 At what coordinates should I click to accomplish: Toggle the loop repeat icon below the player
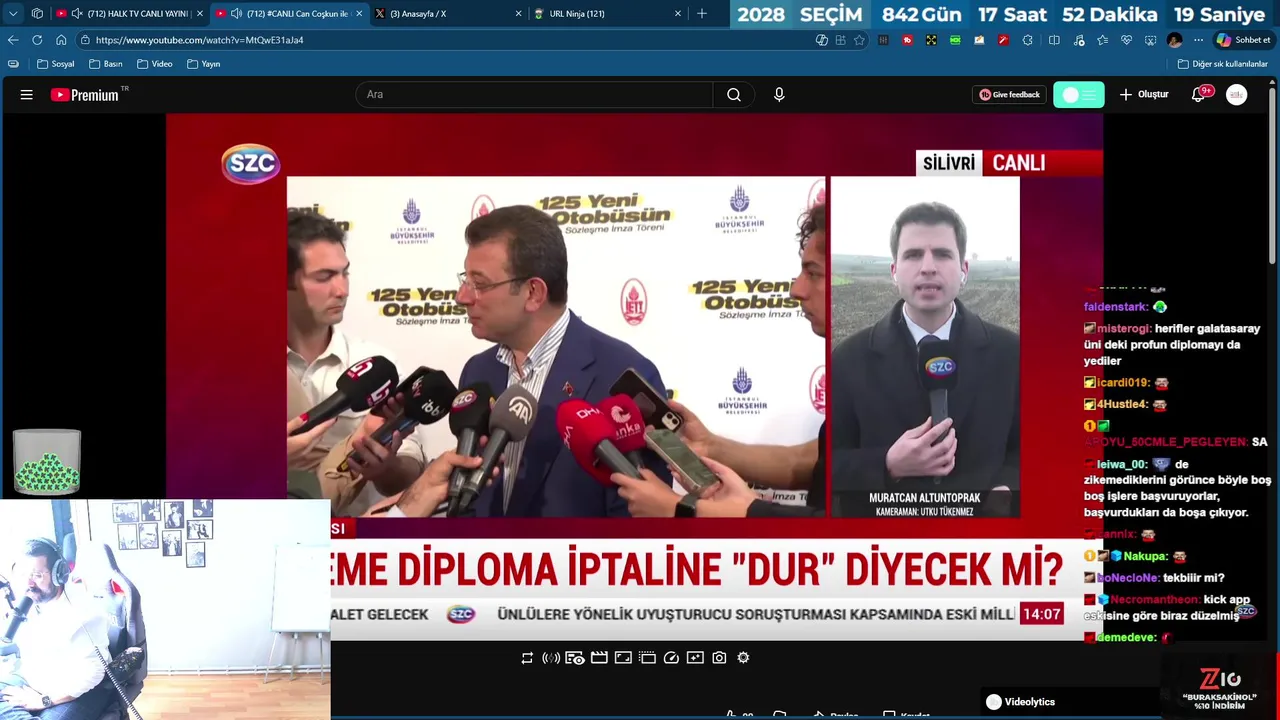click(x=527, y=658)
